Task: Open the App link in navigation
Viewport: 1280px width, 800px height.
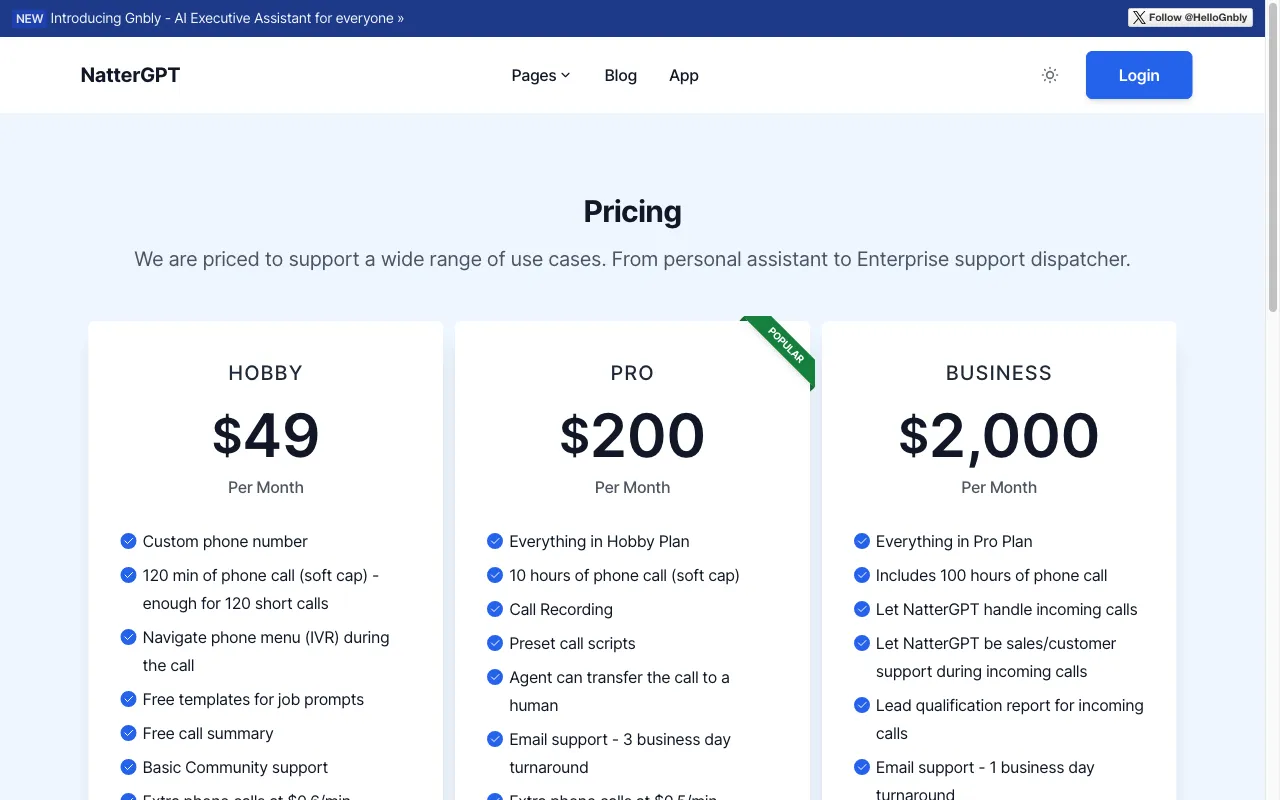Action: point(684,75)
